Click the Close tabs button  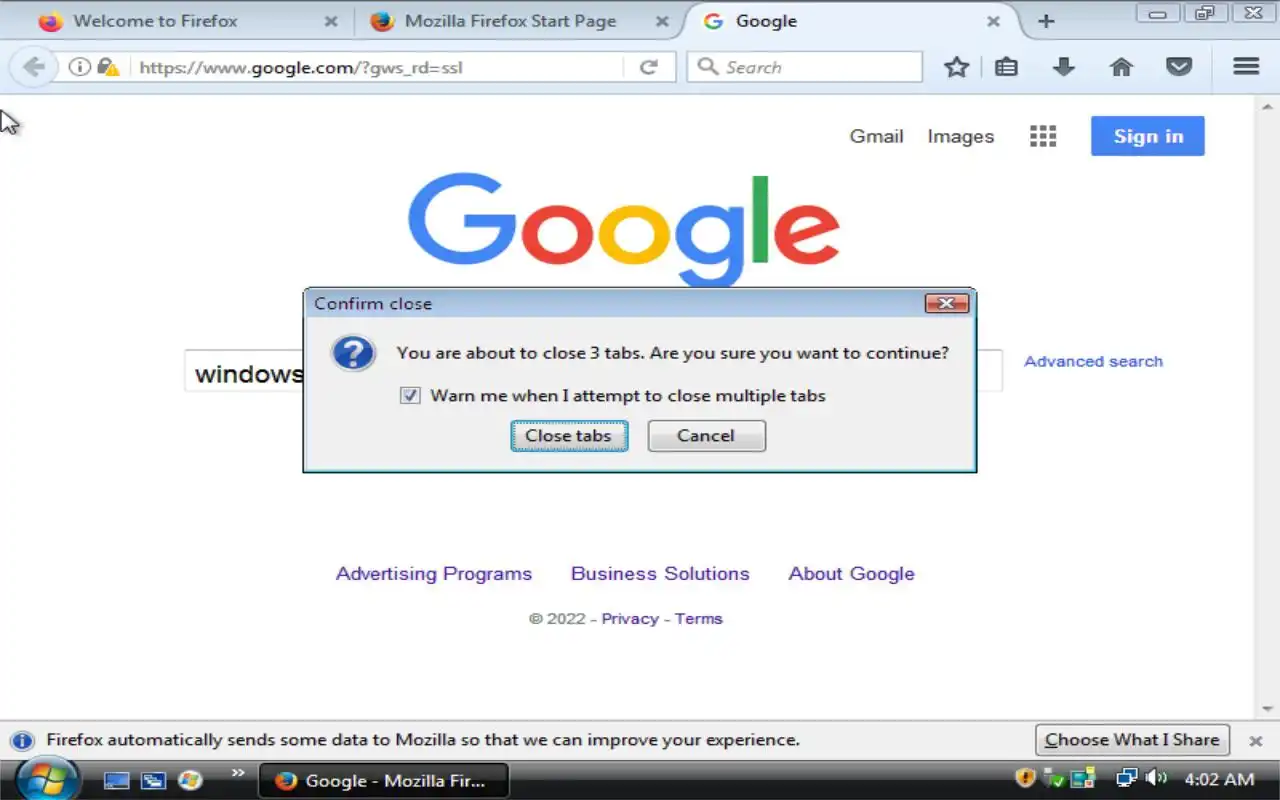click(569, 435)
